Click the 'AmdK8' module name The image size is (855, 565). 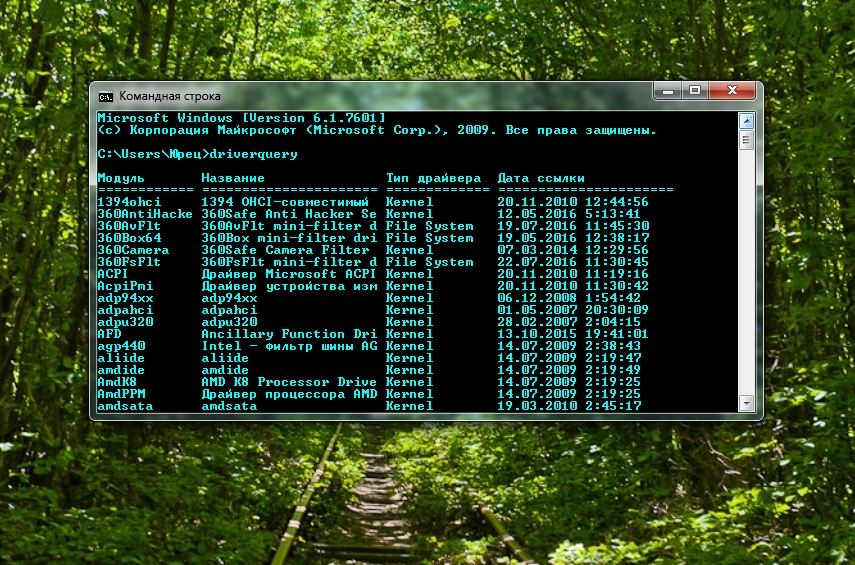pos(117,382)
